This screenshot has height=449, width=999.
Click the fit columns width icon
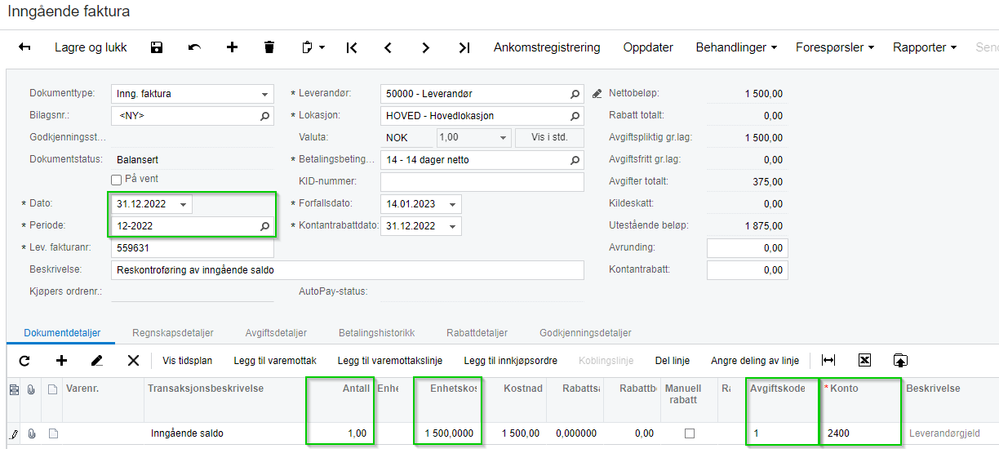(x=828, y=360)
